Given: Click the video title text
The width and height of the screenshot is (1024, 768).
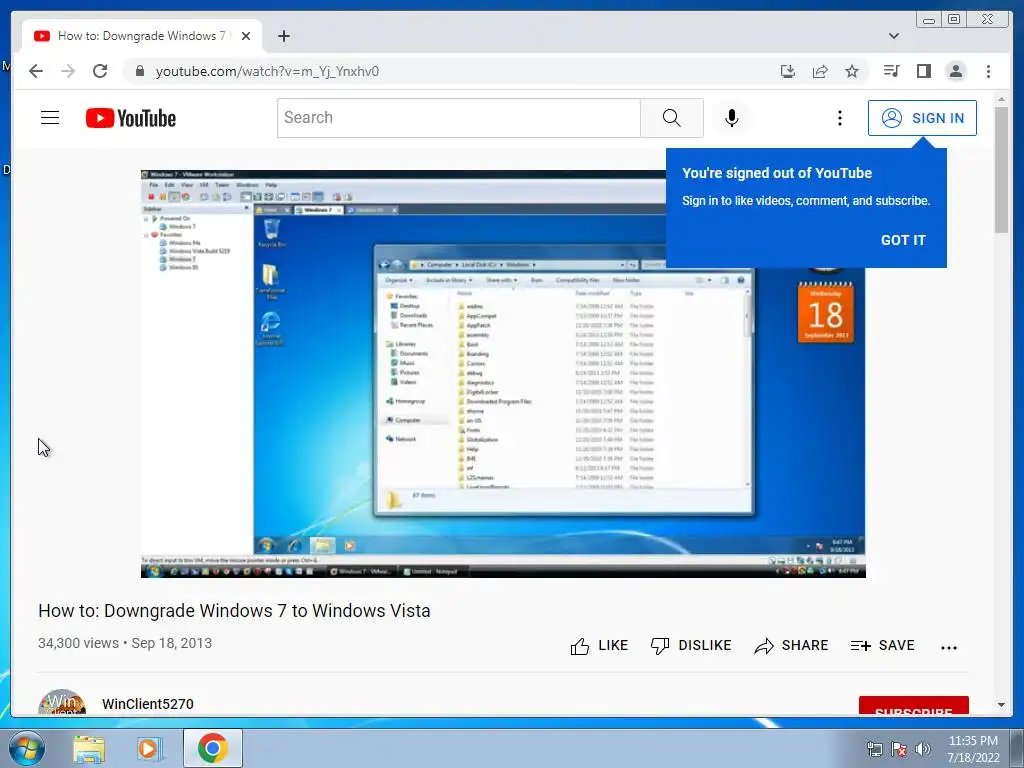Looking at the screenshot, I should [x=234, y=611].
